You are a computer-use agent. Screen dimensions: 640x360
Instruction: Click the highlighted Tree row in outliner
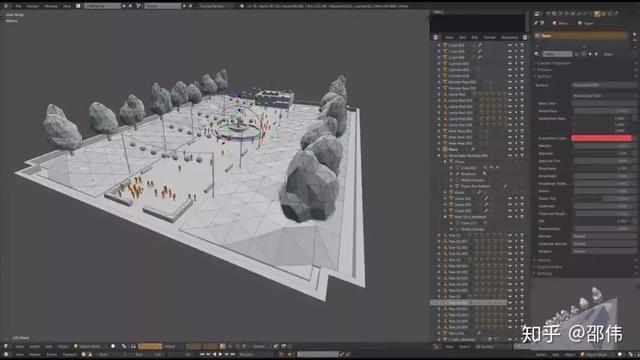coord(469,303)
